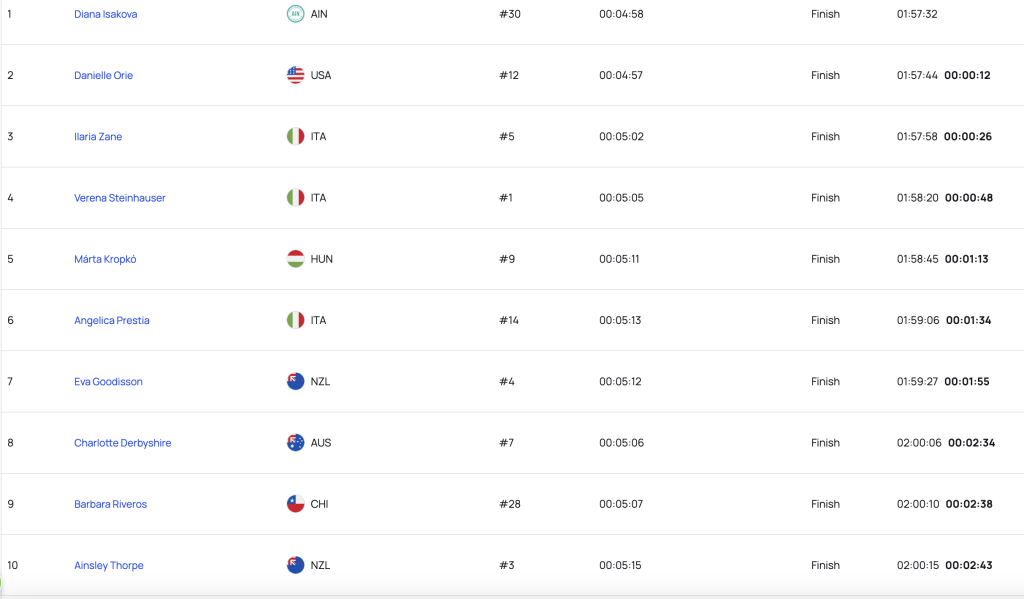This screenshot has height=599, width=1024.
Task: Click Ilaria Zane's Italy flag icon
Action: point(295,137)
